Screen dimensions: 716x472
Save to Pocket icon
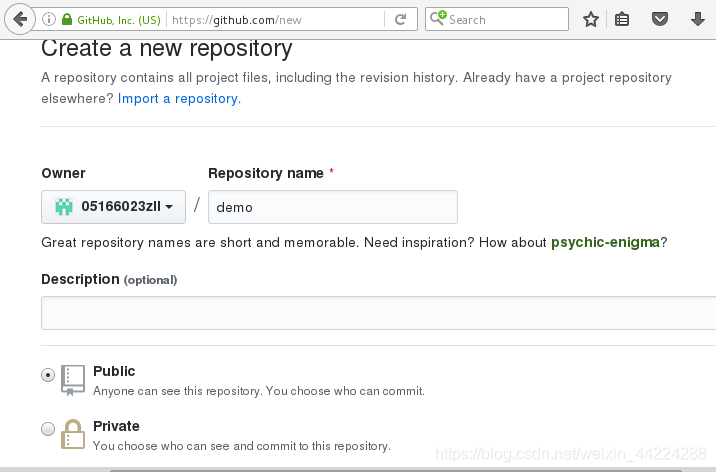coord(659,19)
